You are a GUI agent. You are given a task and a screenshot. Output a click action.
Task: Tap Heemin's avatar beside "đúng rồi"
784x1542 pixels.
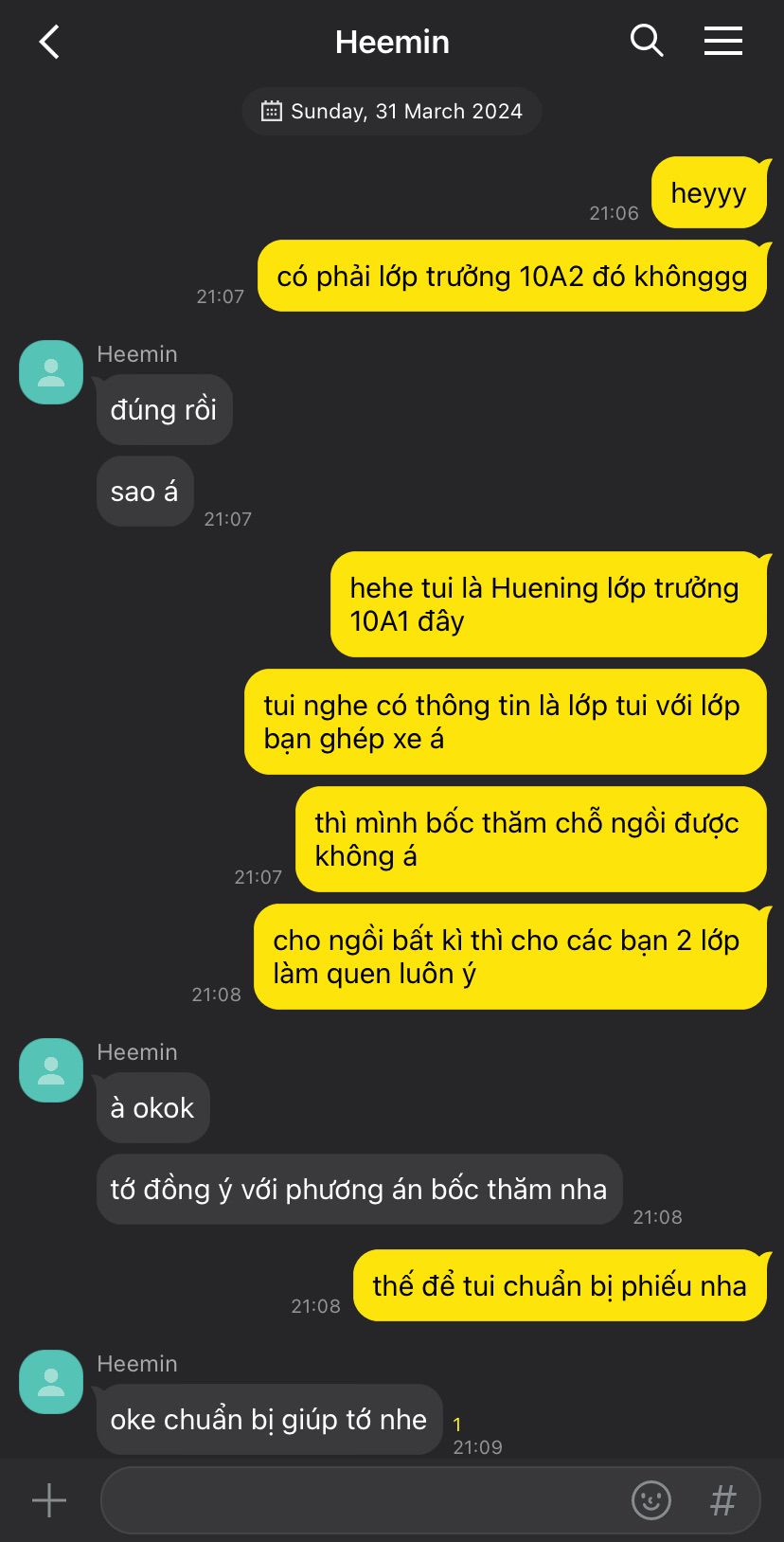51,372
